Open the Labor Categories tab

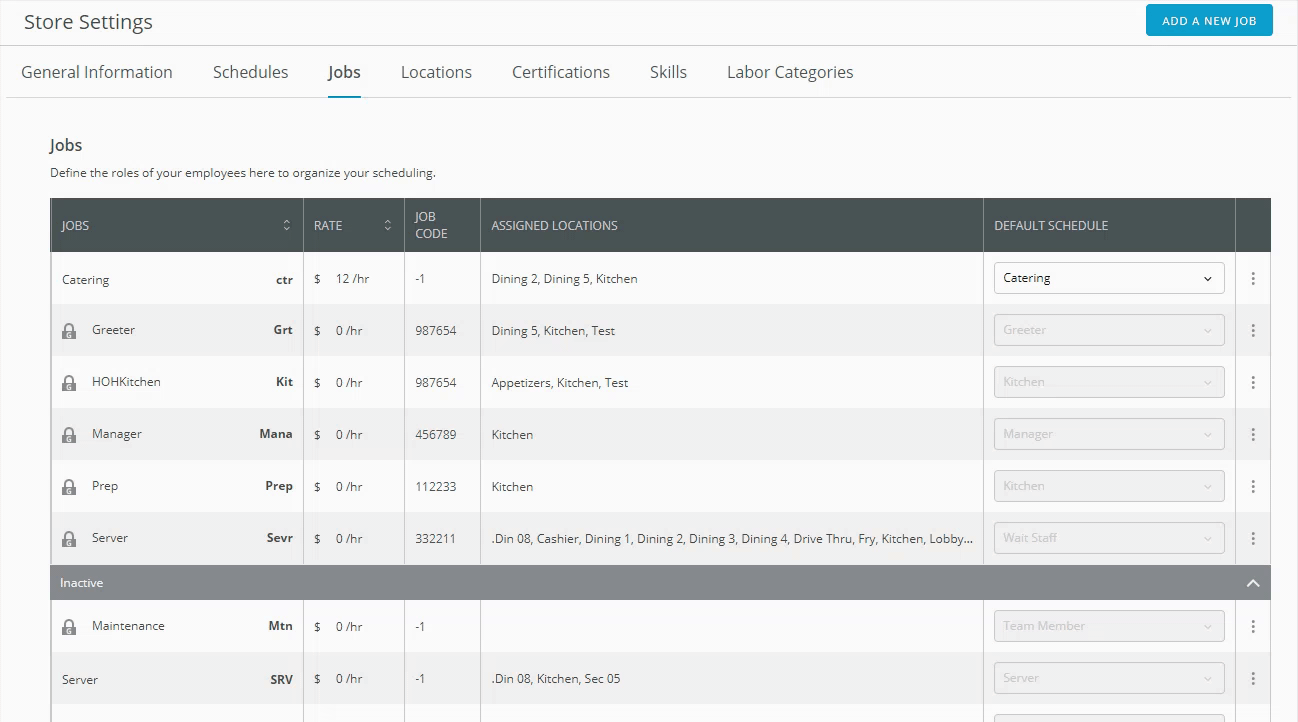789,72
